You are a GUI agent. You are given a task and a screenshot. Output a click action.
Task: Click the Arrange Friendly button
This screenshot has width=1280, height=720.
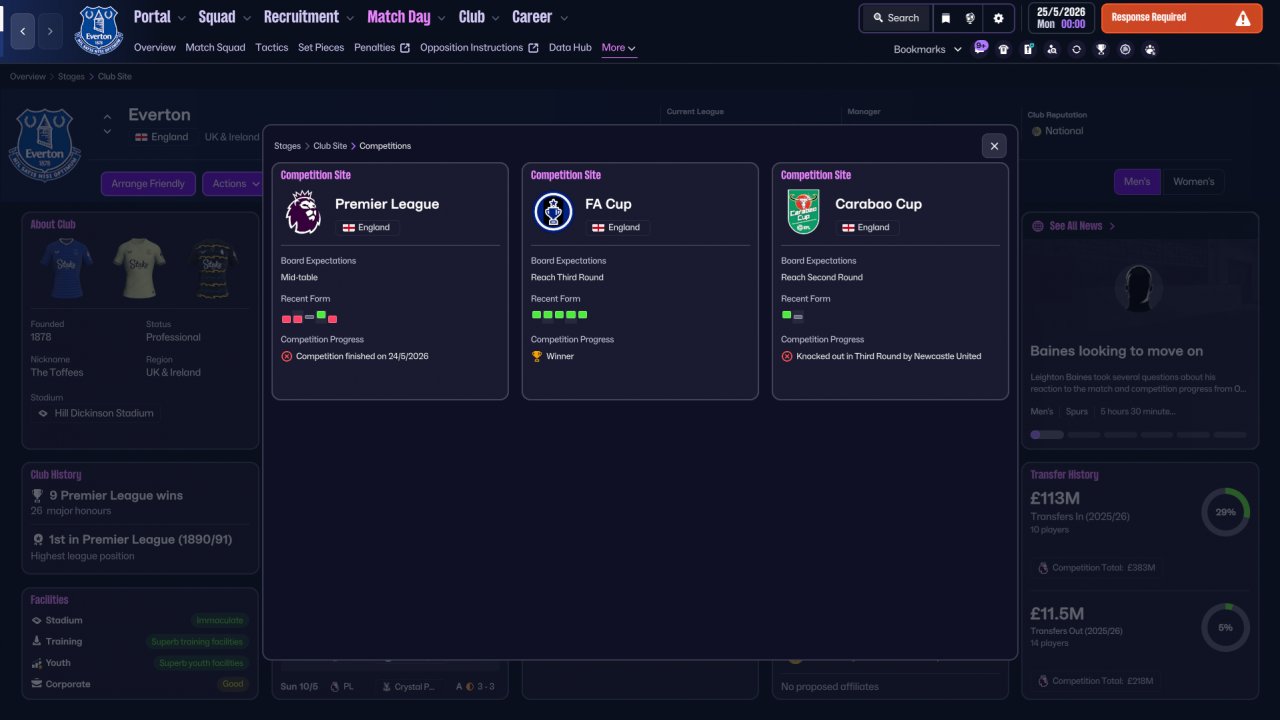coord(148,184)
